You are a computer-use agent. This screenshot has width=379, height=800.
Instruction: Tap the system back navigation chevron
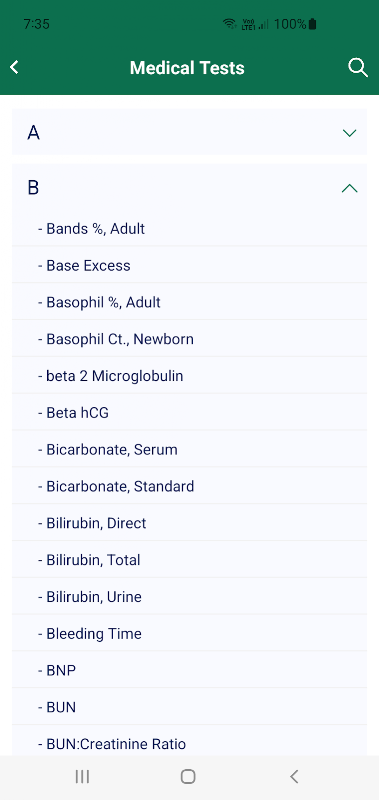294,777
